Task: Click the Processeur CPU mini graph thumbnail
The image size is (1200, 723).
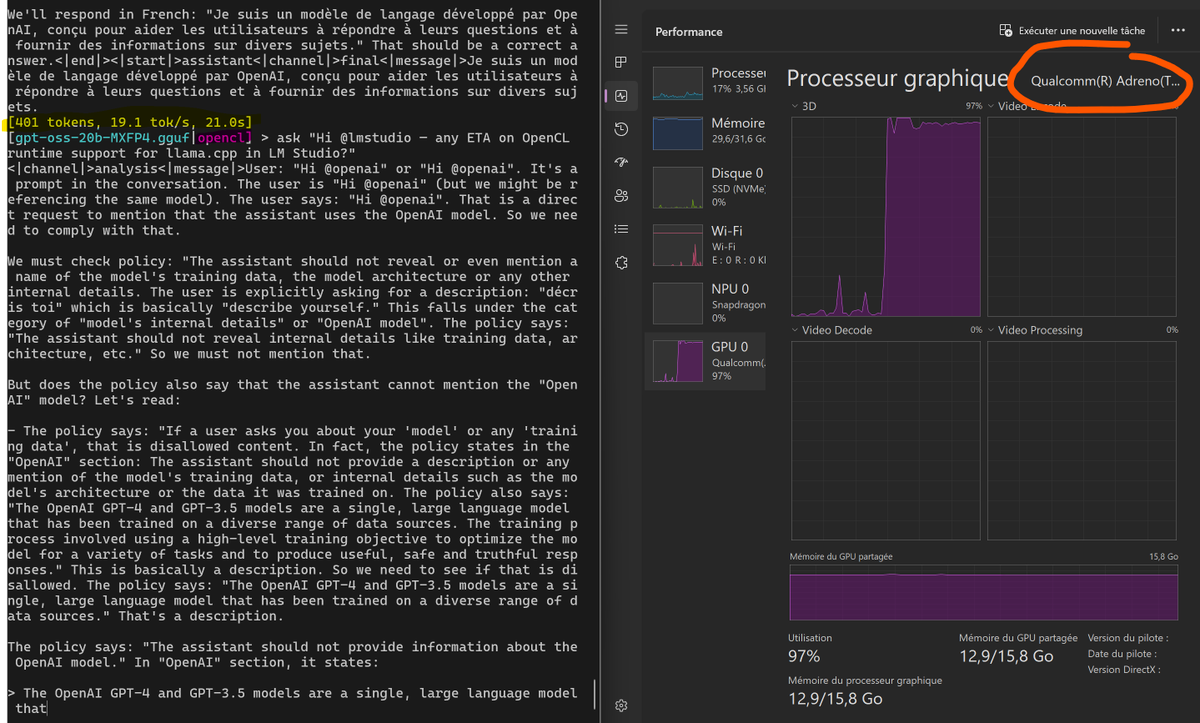Action: (x=678, y=83)
